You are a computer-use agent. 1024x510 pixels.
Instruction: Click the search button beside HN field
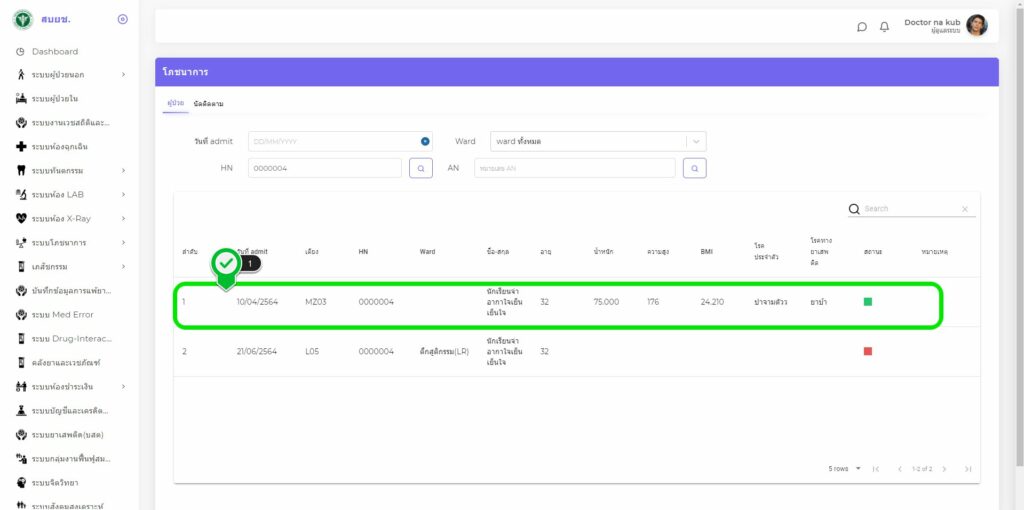pyautogui.click(x=421, y=168)
